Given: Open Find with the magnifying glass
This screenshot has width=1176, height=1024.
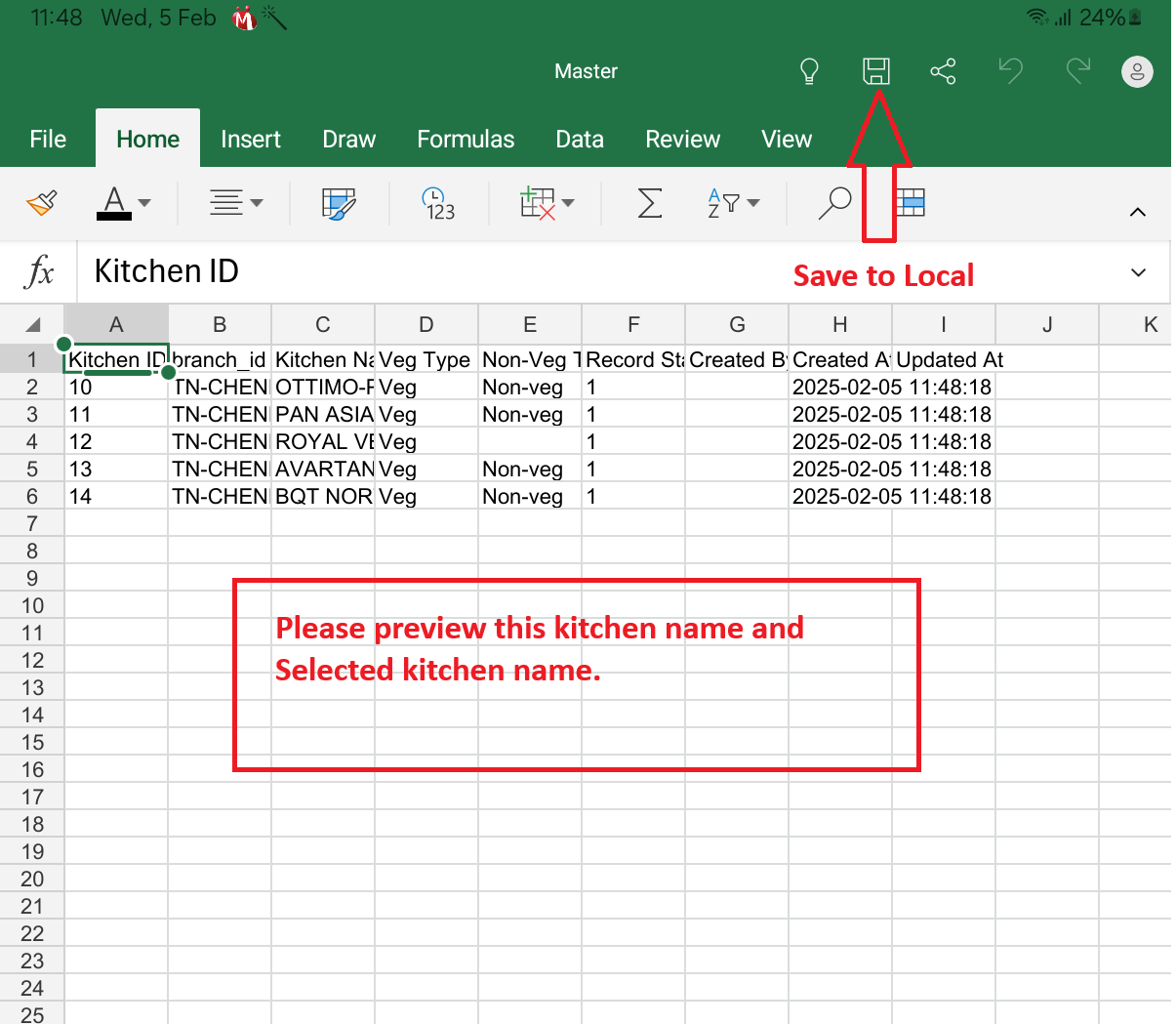Looking at the screenshot, I should 834,203.
